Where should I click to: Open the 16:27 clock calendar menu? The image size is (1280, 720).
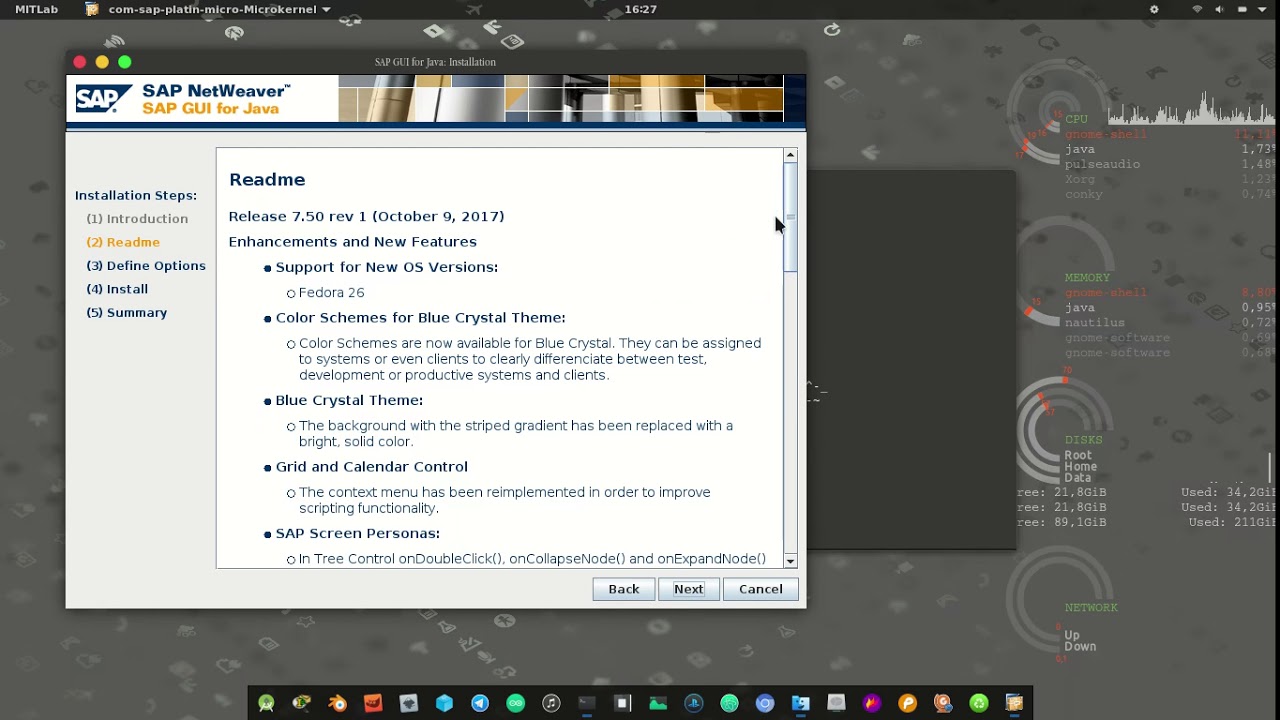[x=640, y=9]
